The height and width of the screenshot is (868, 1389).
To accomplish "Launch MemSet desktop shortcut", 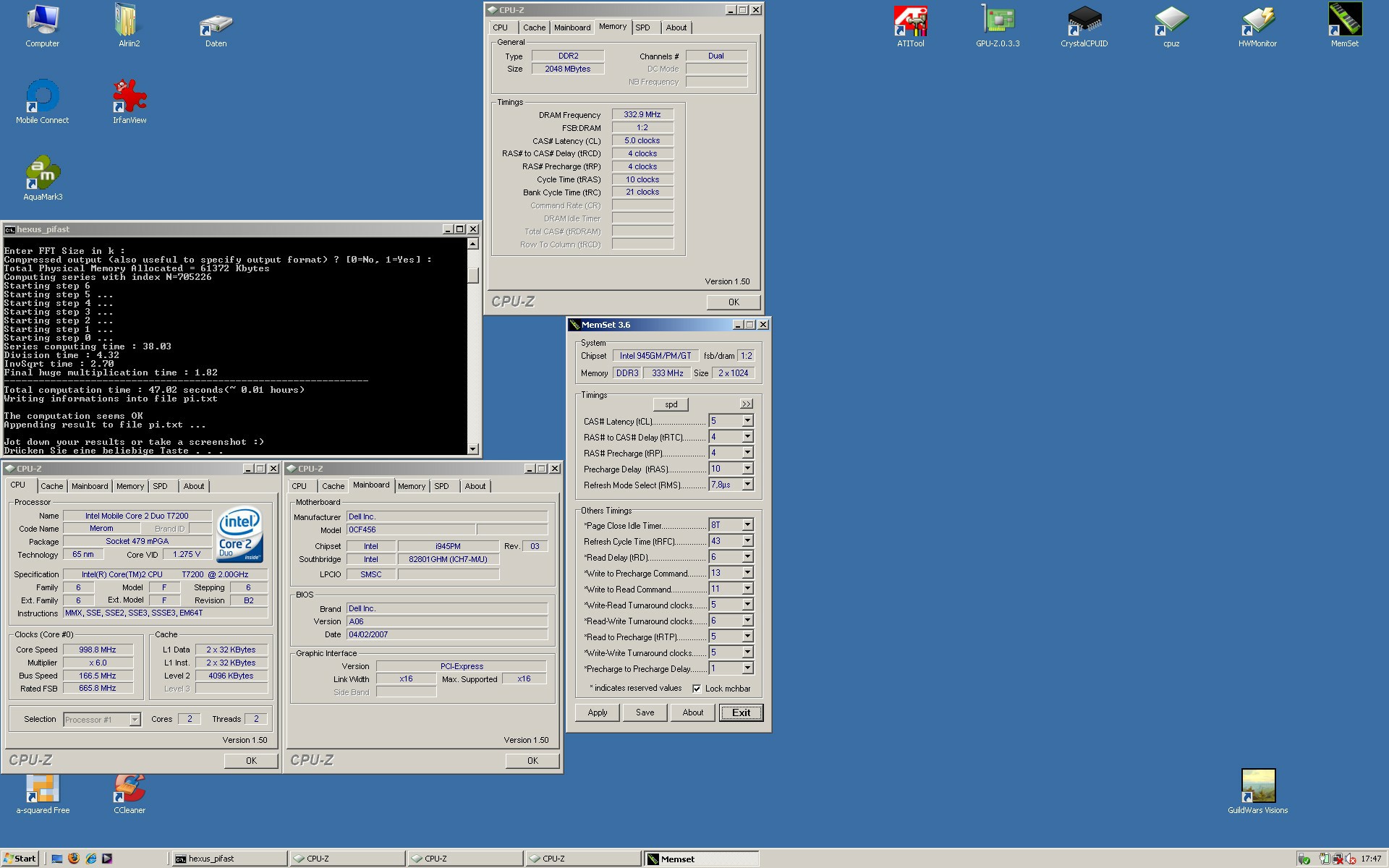I will pos(1345,25).
